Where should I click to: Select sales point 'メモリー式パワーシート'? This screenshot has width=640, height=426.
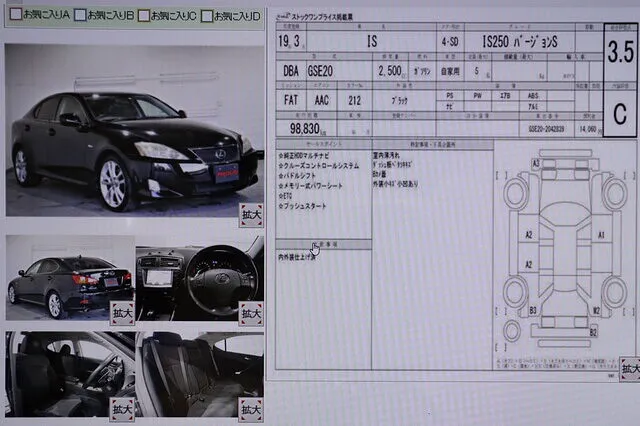(x=311, y=186)
